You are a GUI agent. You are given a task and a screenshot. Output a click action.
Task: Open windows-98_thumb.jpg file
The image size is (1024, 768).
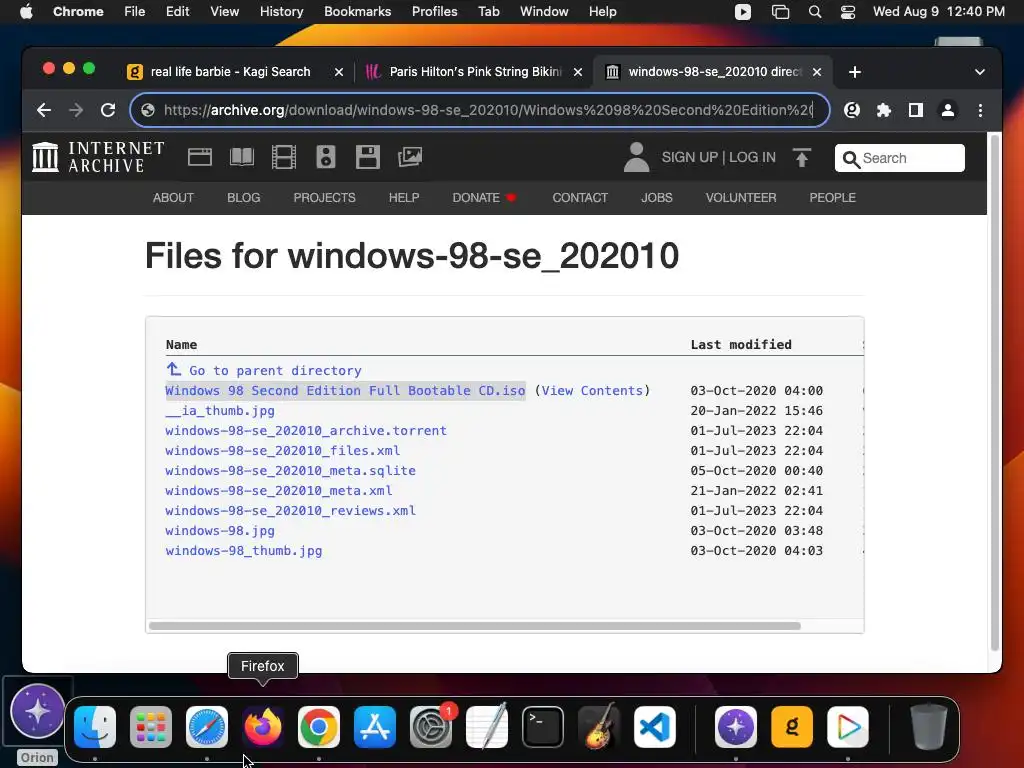(244, 551)
